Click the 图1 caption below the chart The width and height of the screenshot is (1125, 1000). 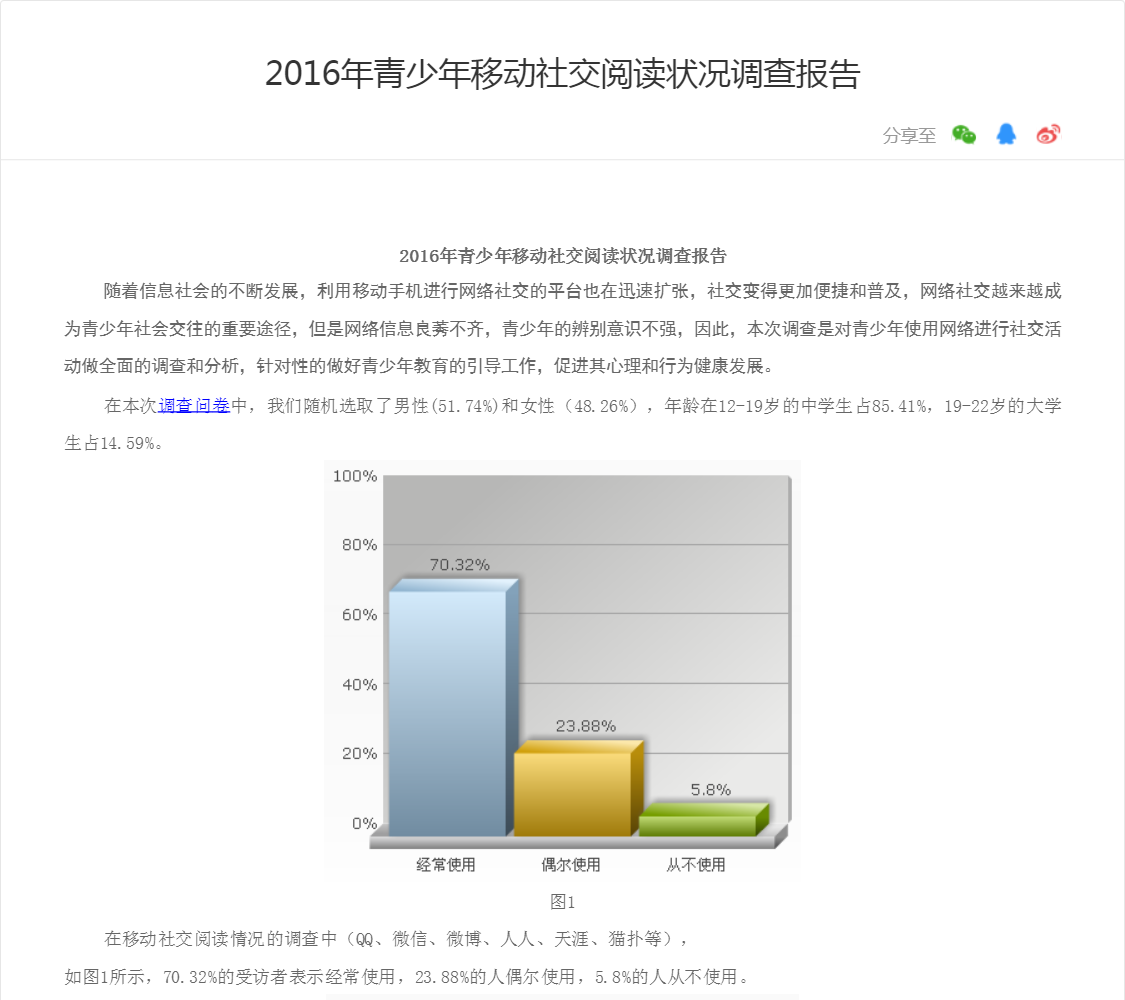[x=562, y=902]
